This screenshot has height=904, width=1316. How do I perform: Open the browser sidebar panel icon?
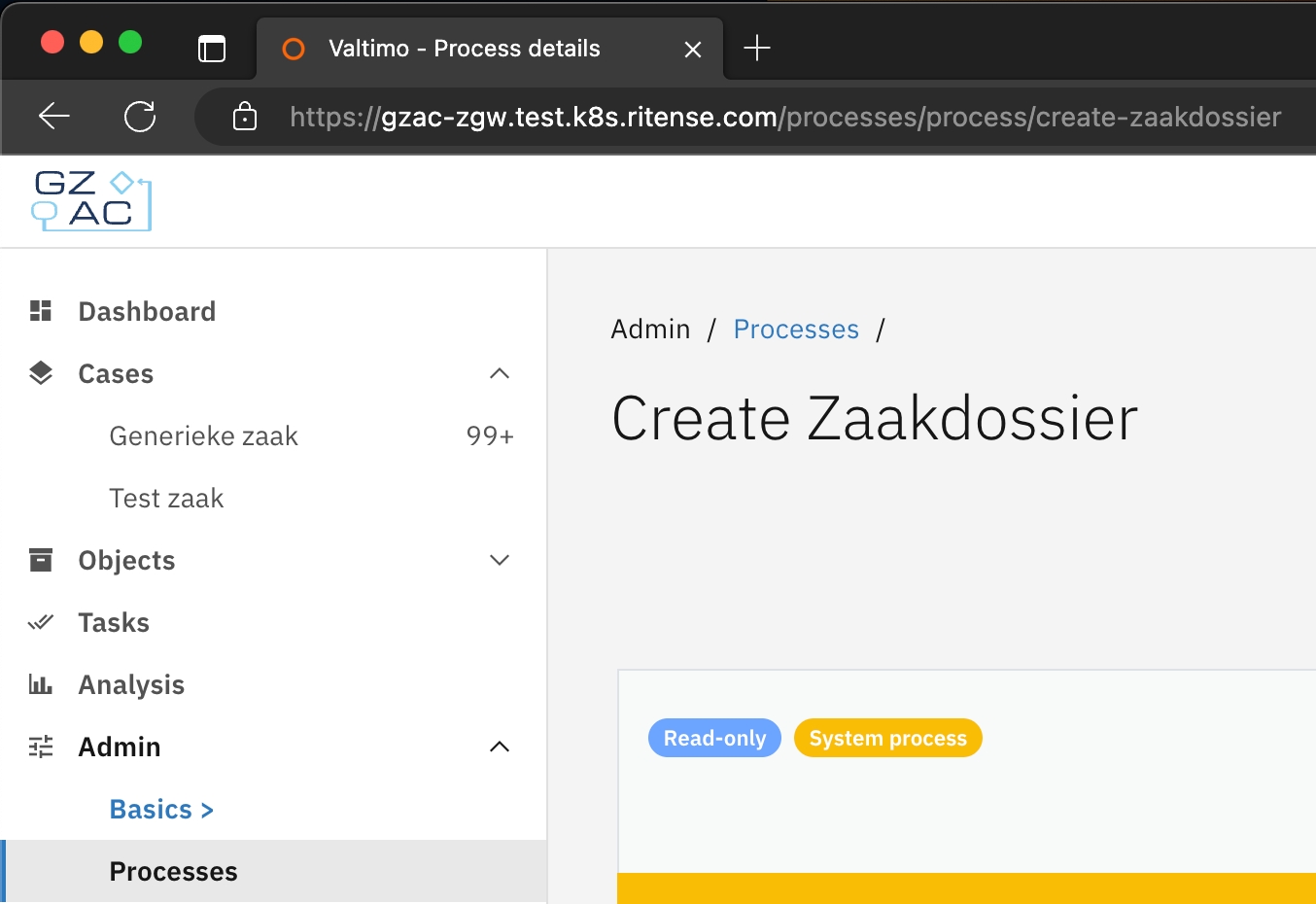212,48
